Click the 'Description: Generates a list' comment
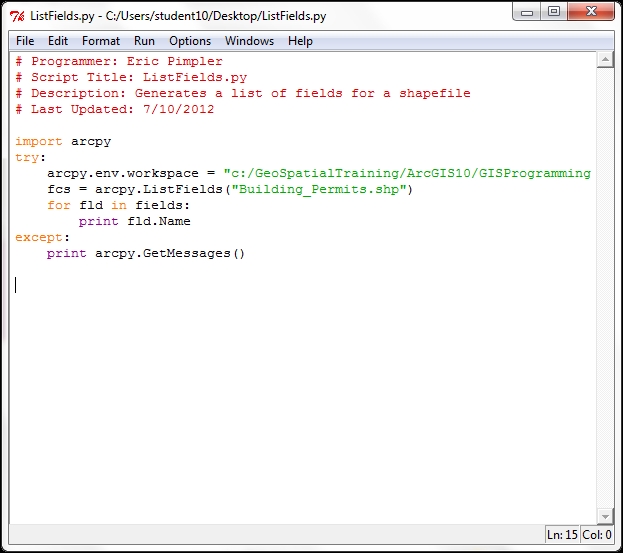Viewport: 623px width, 553px height. 243,93
